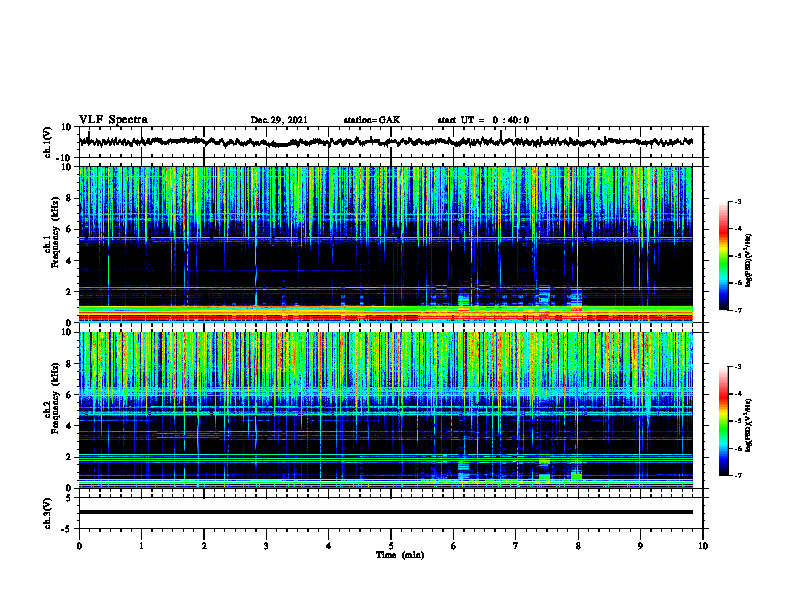792x612 pixels.
Task: Select the "Dec. 29, 2021" date text
Action: pos(279,120)
